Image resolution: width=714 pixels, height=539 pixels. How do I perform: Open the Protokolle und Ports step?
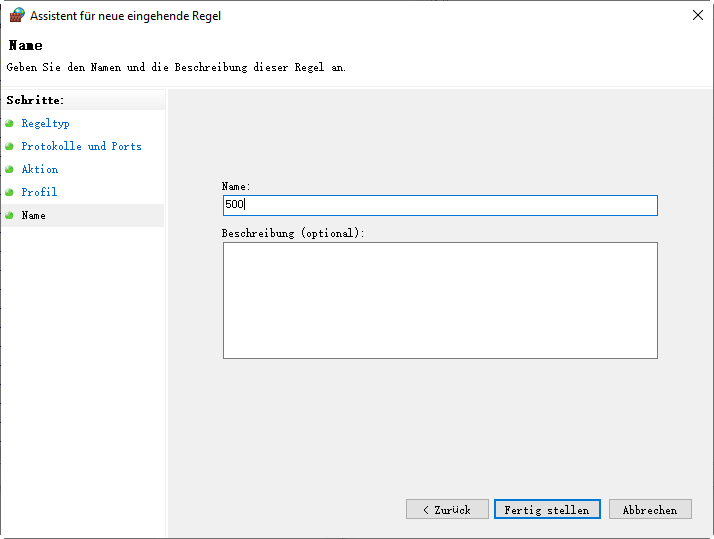click(81, 147)
